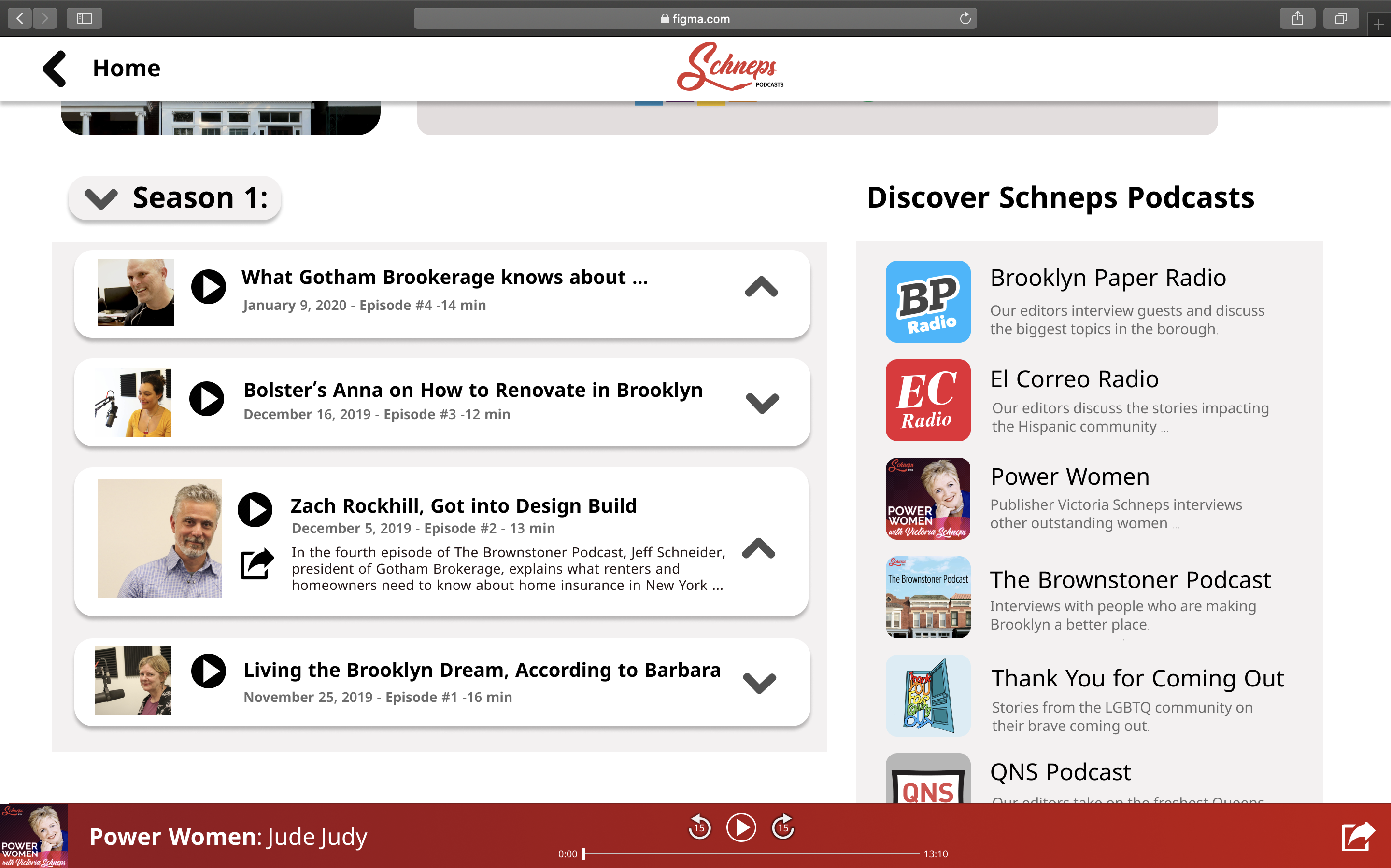Open Thank You for Coming Out icon

[928, 696]
